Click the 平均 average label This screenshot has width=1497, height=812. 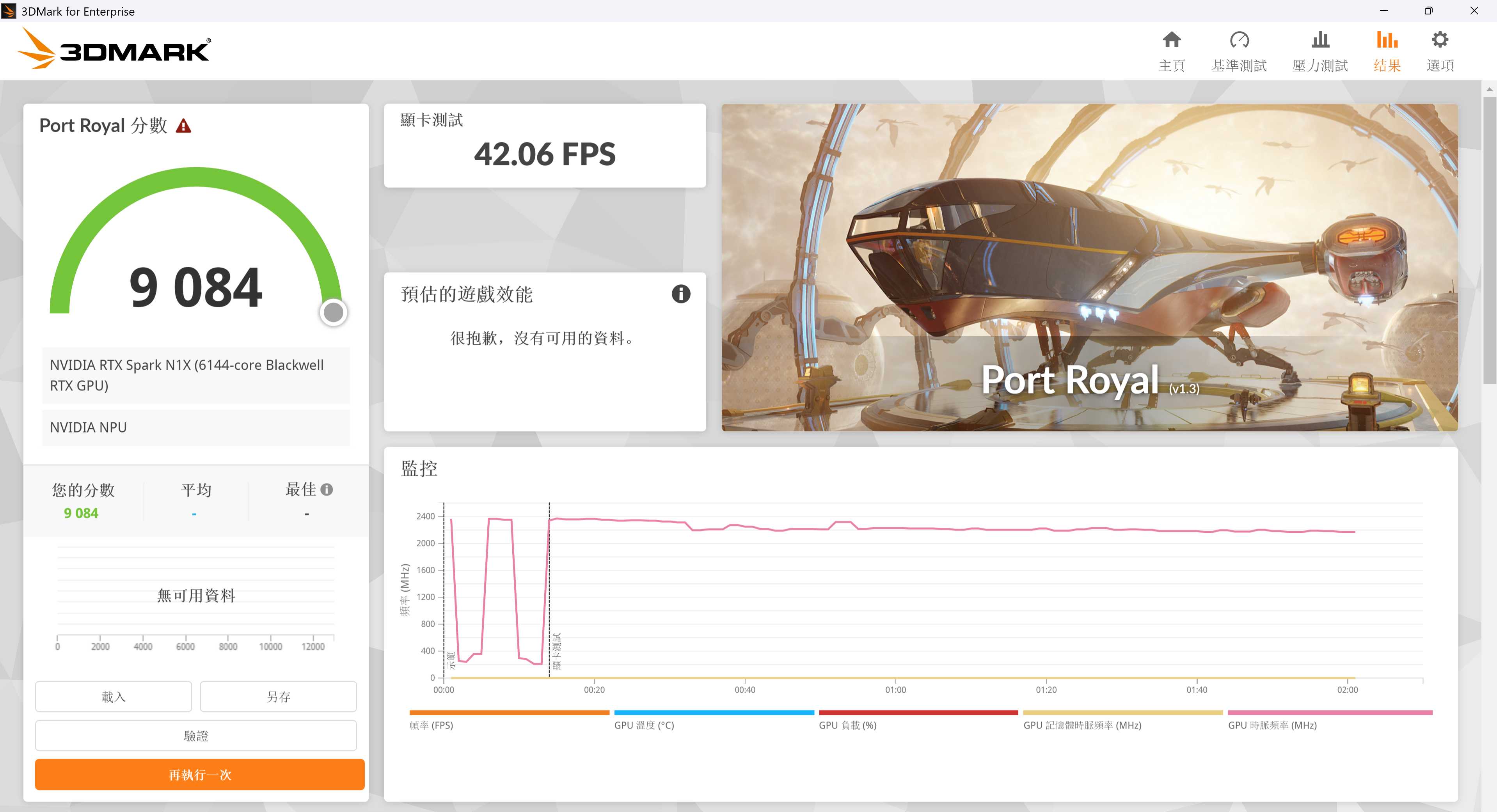196,489
